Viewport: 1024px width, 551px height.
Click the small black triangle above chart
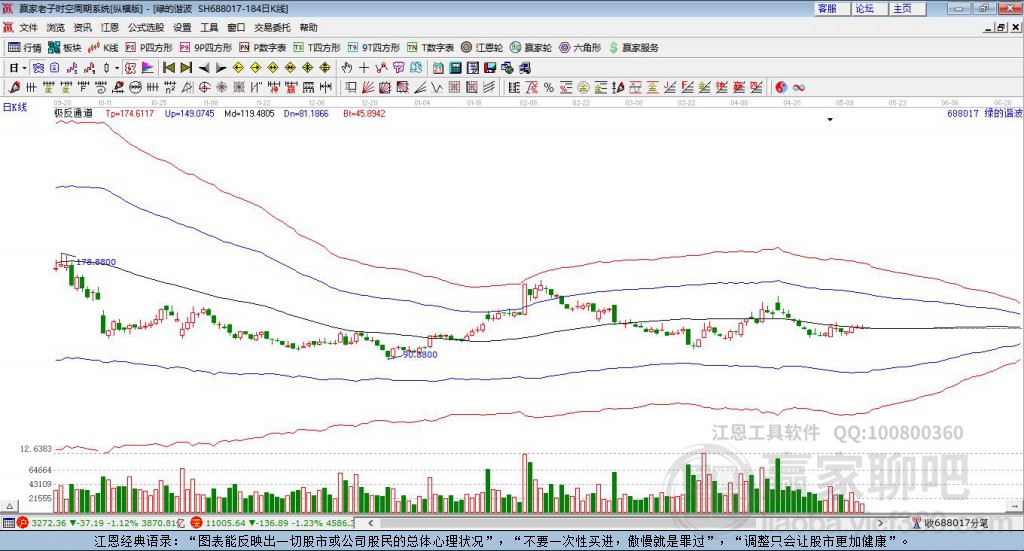click(x=830, y=119)
